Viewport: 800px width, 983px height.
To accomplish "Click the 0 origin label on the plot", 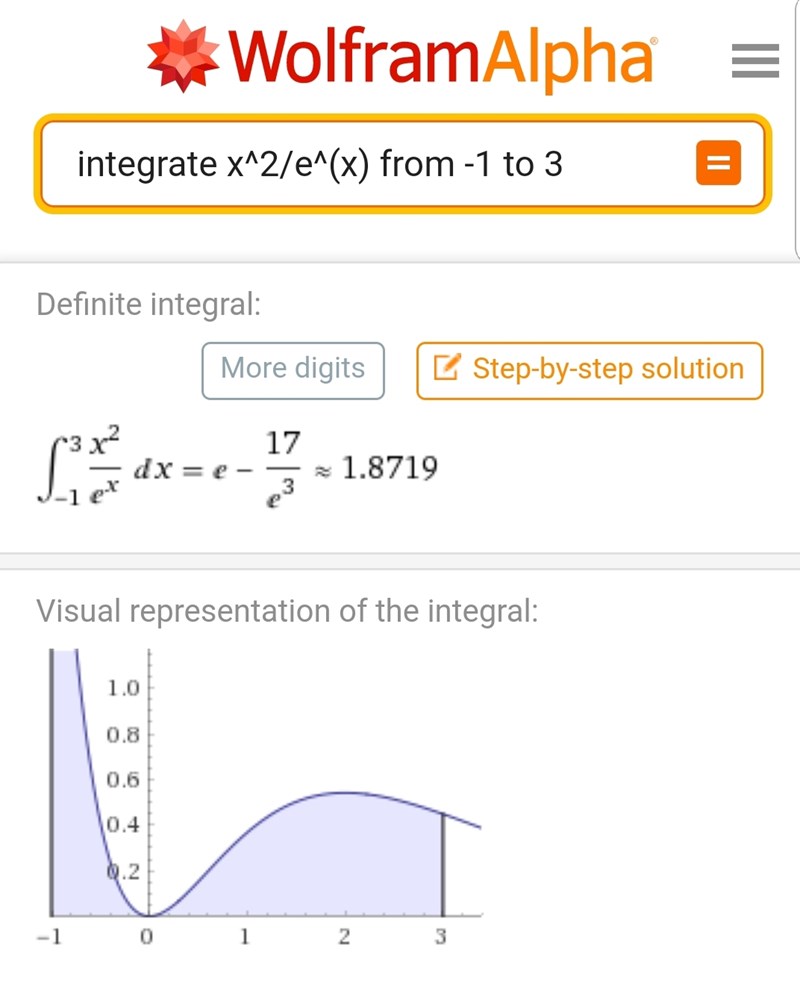I will point(147,937).
